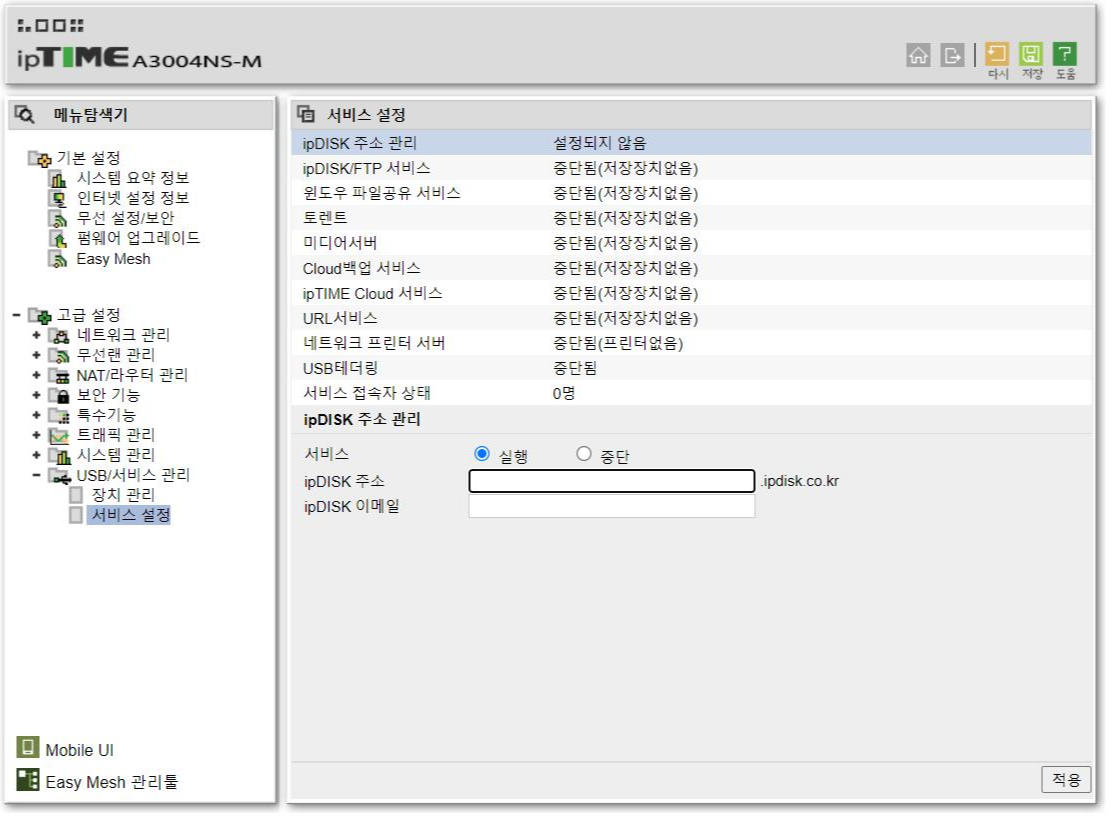Click the green 저장 save icon
This screenshot has width=1117, height=822.
pyautogui.click(x=1031, y=53)
